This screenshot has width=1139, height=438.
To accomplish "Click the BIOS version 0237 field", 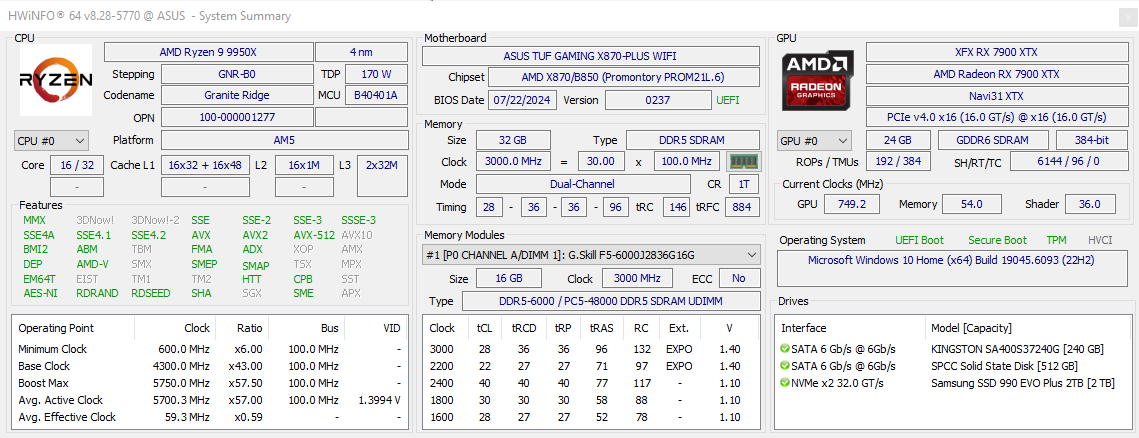I will [x=658, y=100].
